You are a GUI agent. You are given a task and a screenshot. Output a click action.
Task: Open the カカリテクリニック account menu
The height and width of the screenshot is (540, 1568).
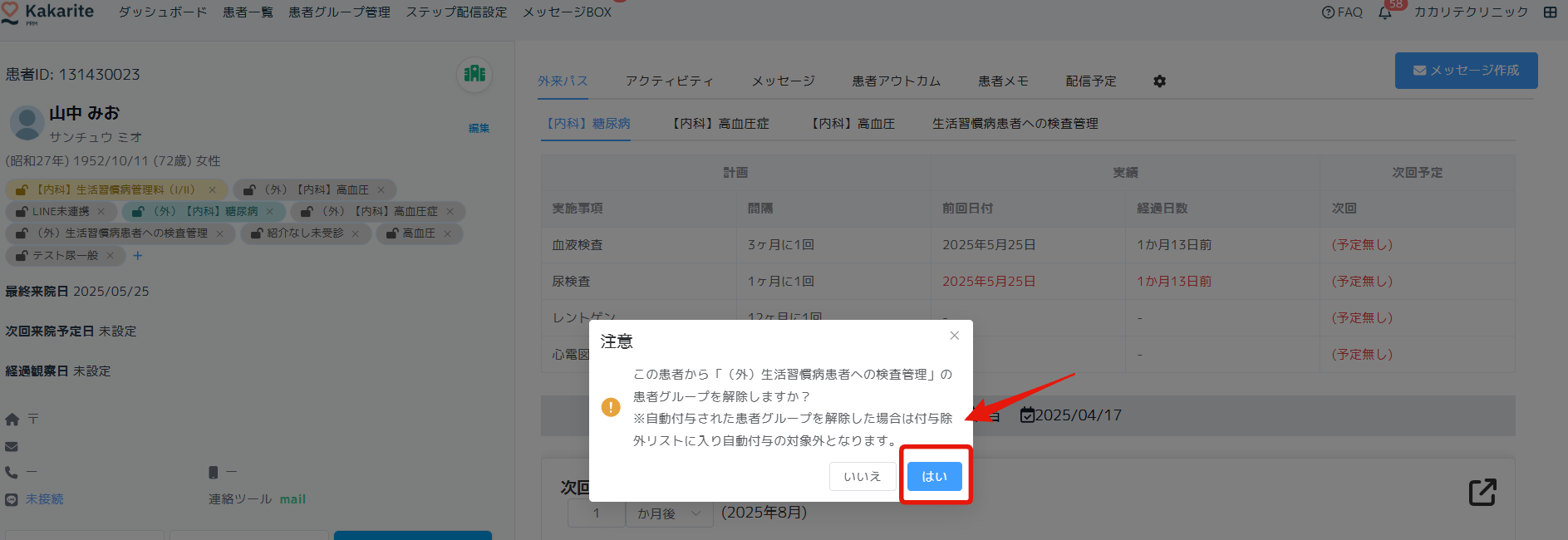pyautogui.click(x=1471, y=12)
